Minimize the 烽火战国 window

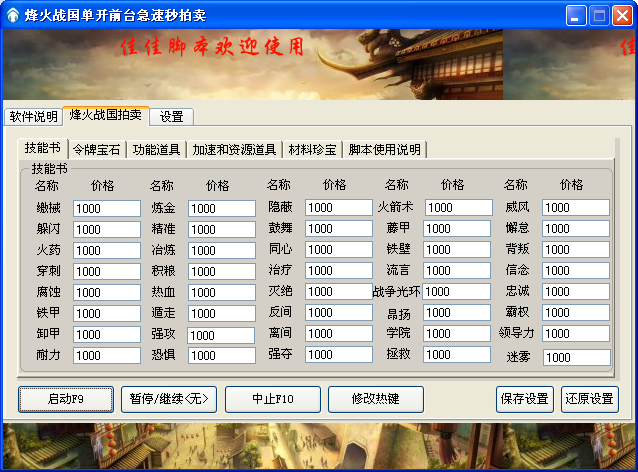pos(576,15)
